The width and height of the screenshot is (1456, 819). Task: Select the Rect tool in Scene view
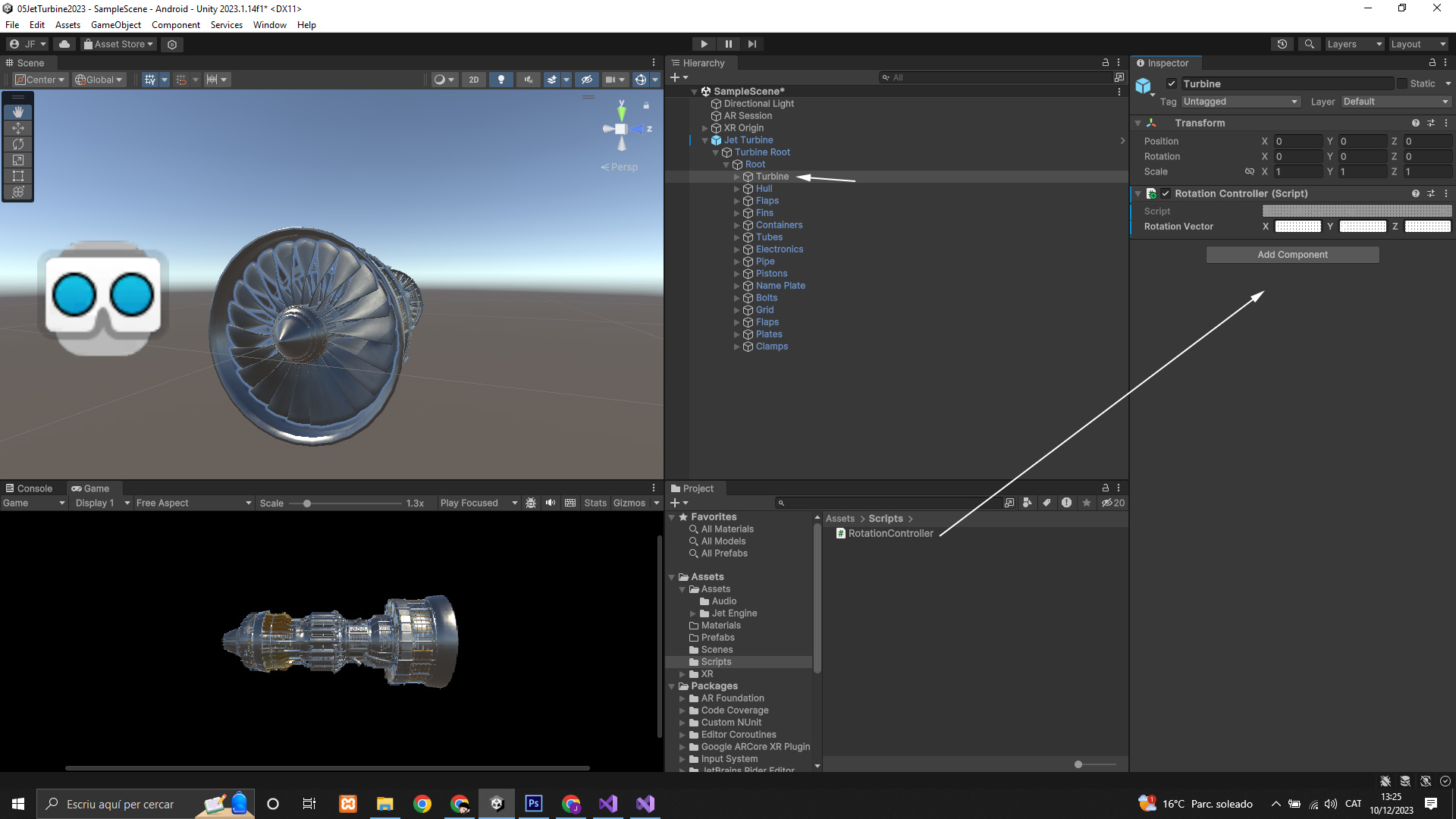tap(18, 176)
